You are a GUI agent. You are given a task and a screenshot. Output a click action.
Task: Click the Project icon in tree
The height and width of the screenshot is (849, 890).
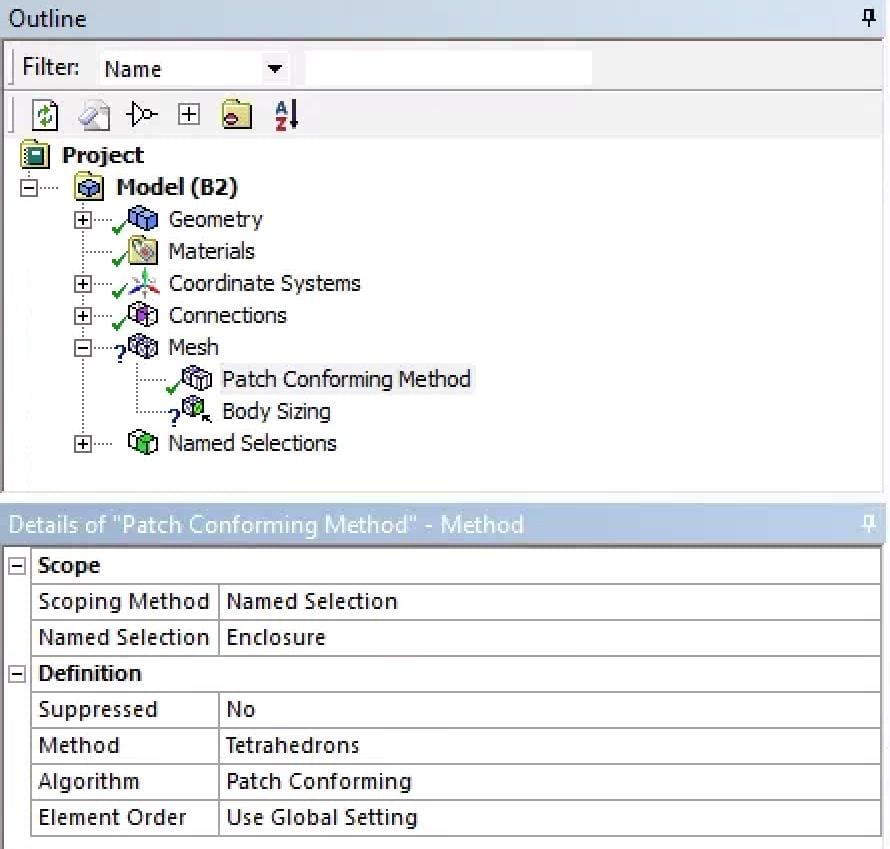coord(35,155)
